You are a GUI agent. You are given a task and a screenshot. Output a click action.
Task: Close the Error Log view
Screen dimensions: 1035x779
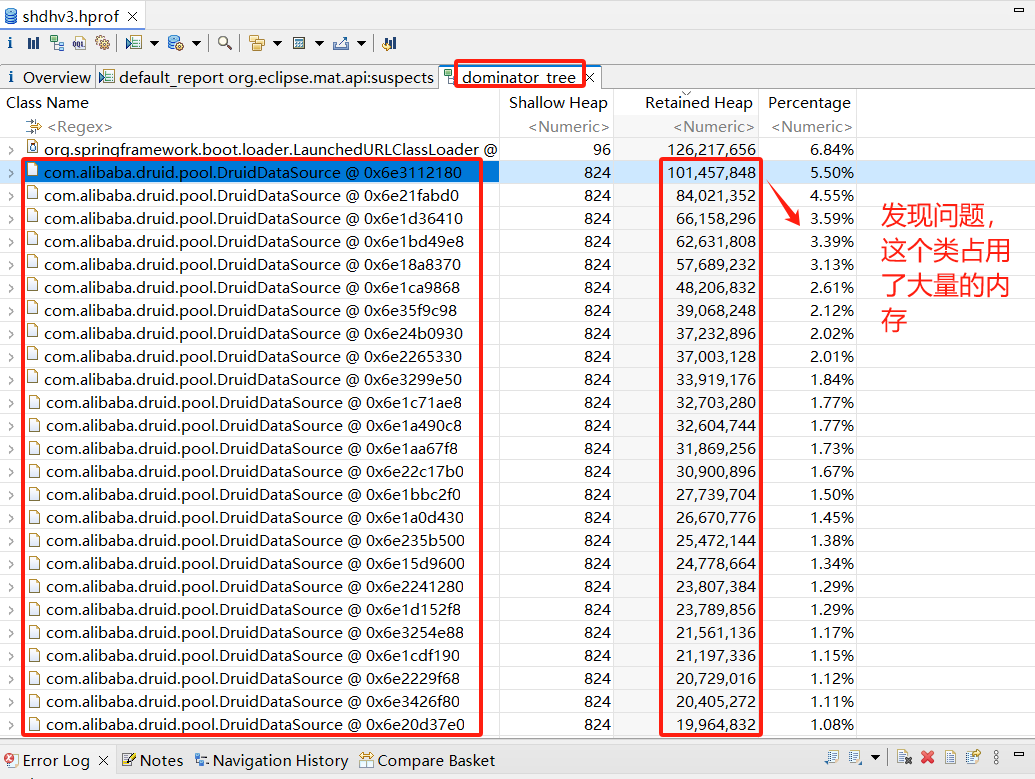pos(103,761)
